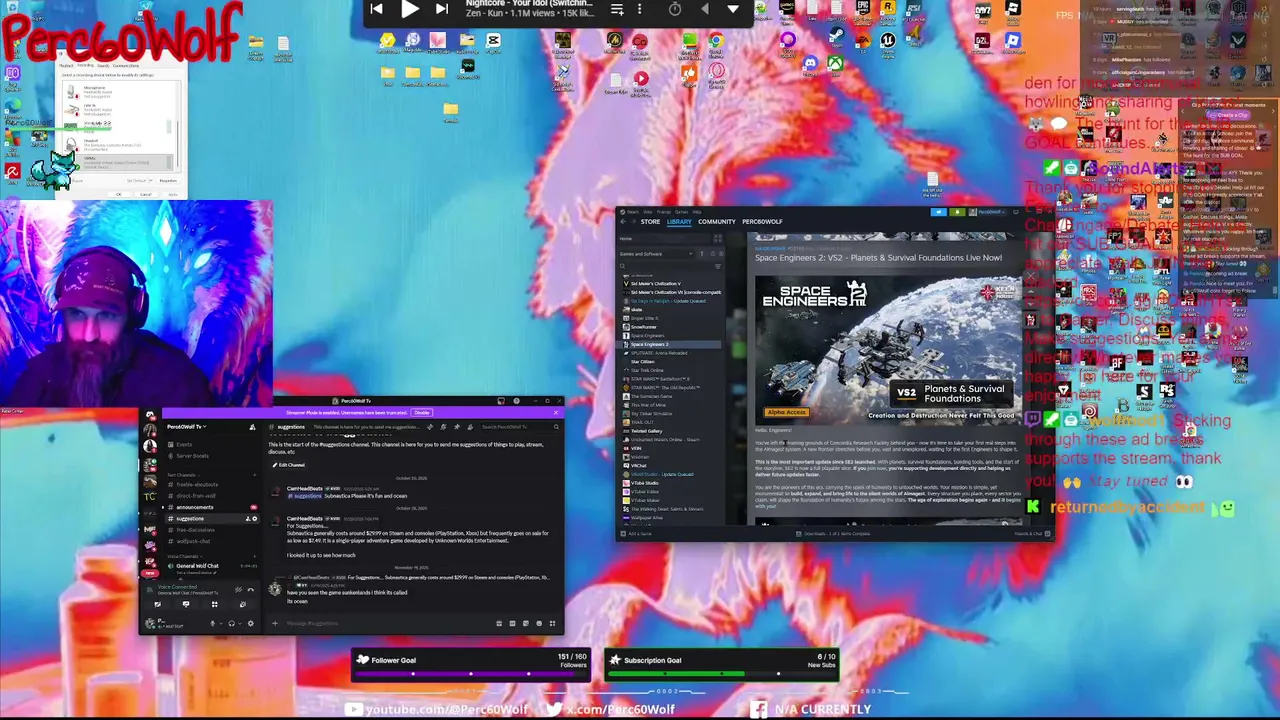Image resolution: width=1280 pixels, height=720 pixels.
Task: Select Star Citizen in Steam library list
Action: point(643,361)
